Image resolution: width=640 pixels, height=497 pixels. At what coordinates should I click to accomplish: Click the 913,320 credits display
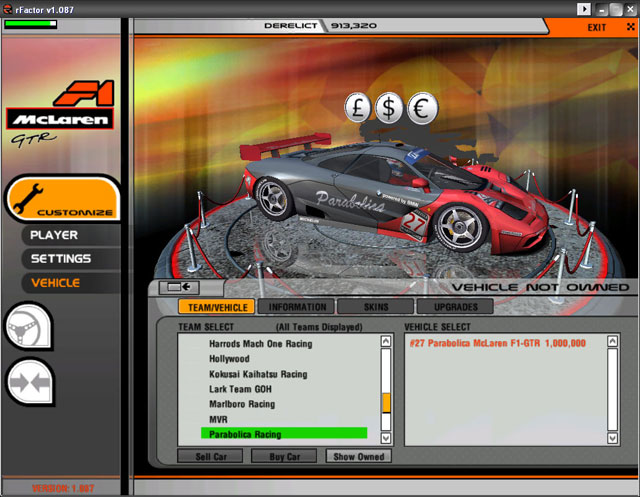point(353,26)
